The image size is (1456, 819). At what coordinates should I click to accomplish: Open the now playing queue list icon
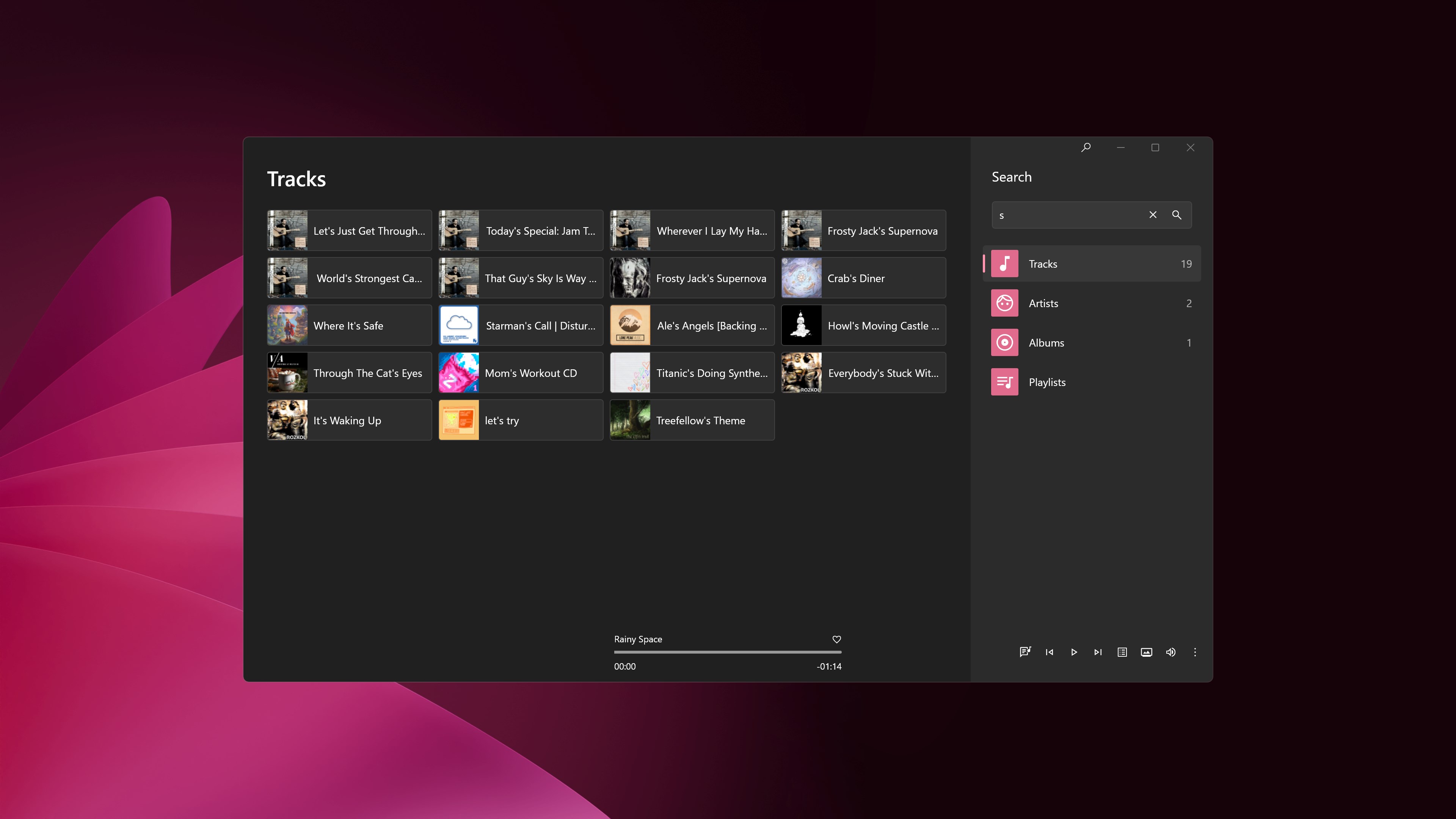pyautogui.click(x=1122, y=652)
